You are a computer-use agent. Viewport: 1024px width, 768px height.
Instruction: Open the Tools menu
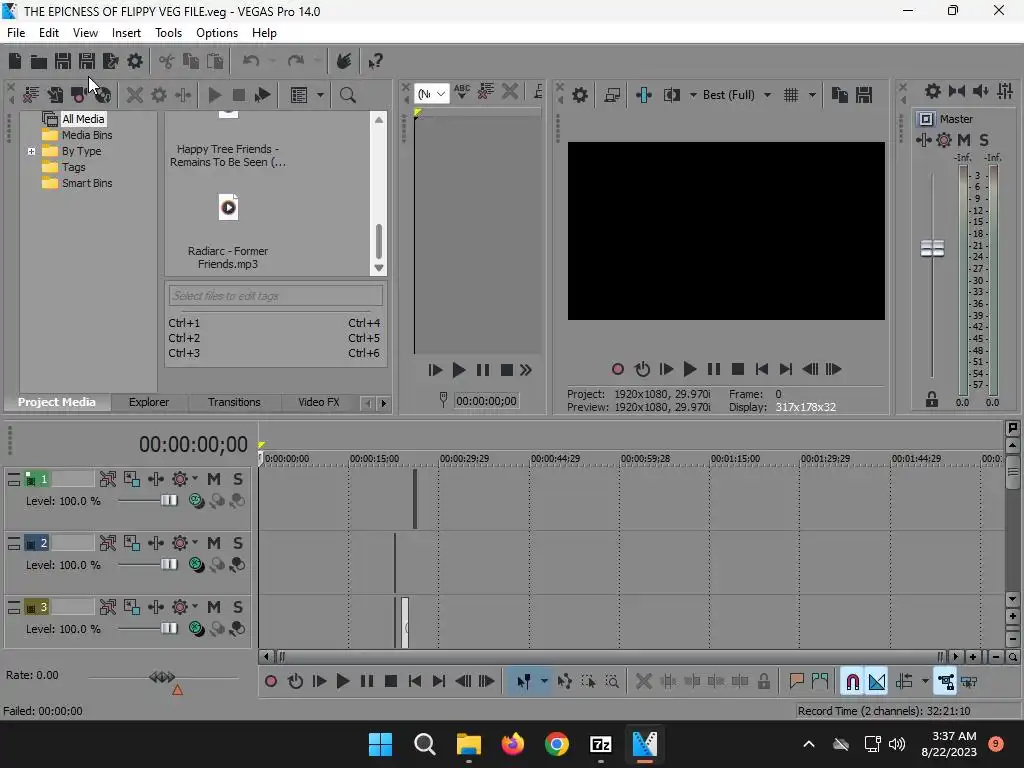[x=168, y=33]
